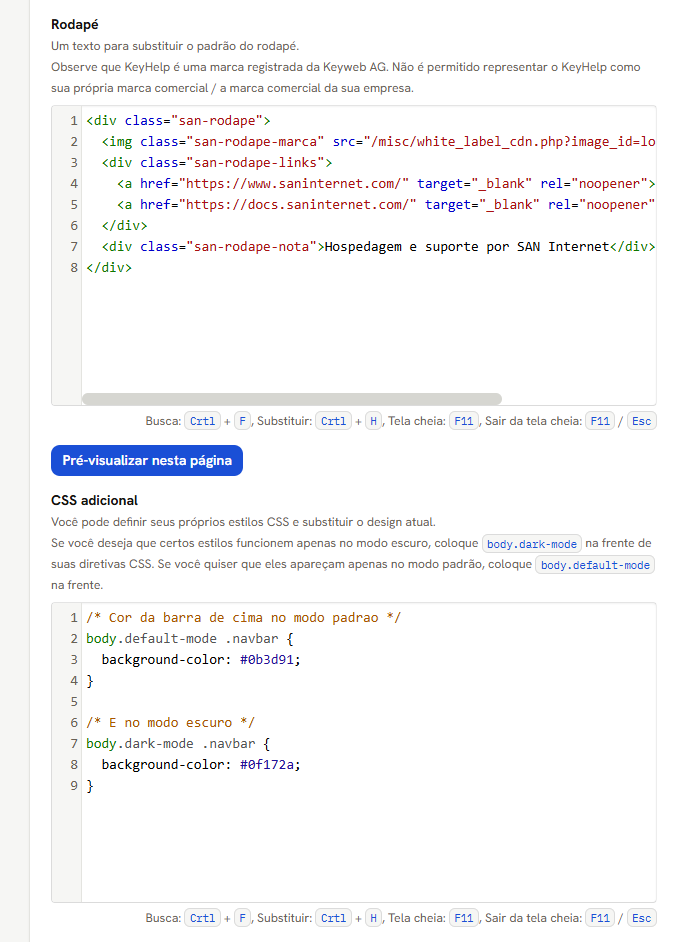Click the horizontal scrollbar of the Rodapé editor

coord(291,399)
